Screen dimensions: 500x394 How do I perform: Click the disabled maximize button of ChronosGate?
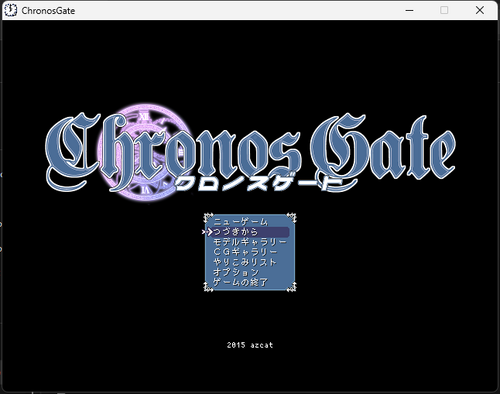point(444,10)
